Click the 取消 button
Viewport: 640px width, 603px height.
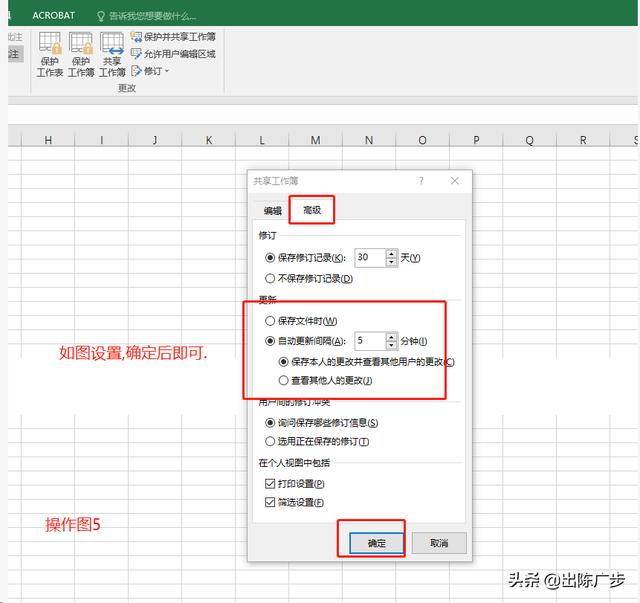pos(439,543)
